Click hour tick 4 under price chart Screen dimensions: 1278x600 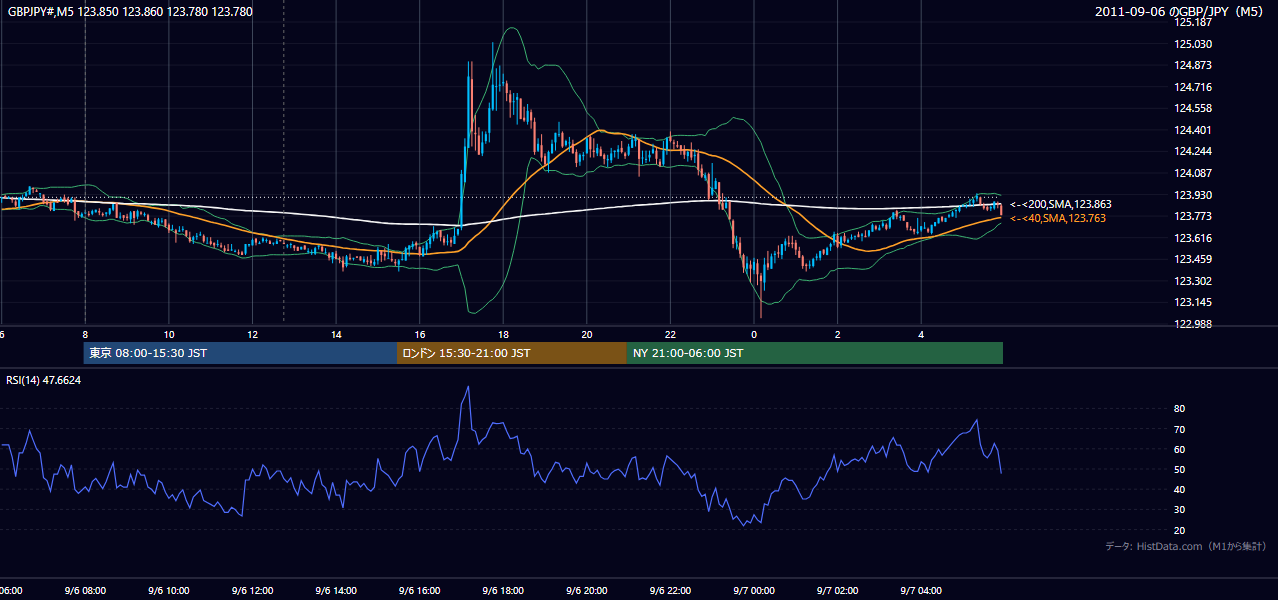tap(922, 335)
